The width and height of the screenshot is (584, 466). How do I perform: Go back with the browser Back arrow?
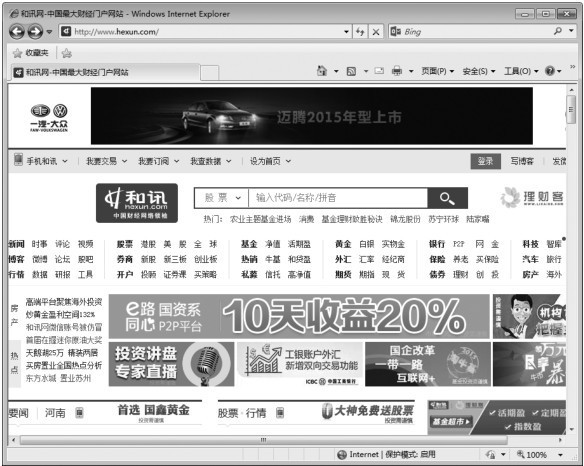17,32
